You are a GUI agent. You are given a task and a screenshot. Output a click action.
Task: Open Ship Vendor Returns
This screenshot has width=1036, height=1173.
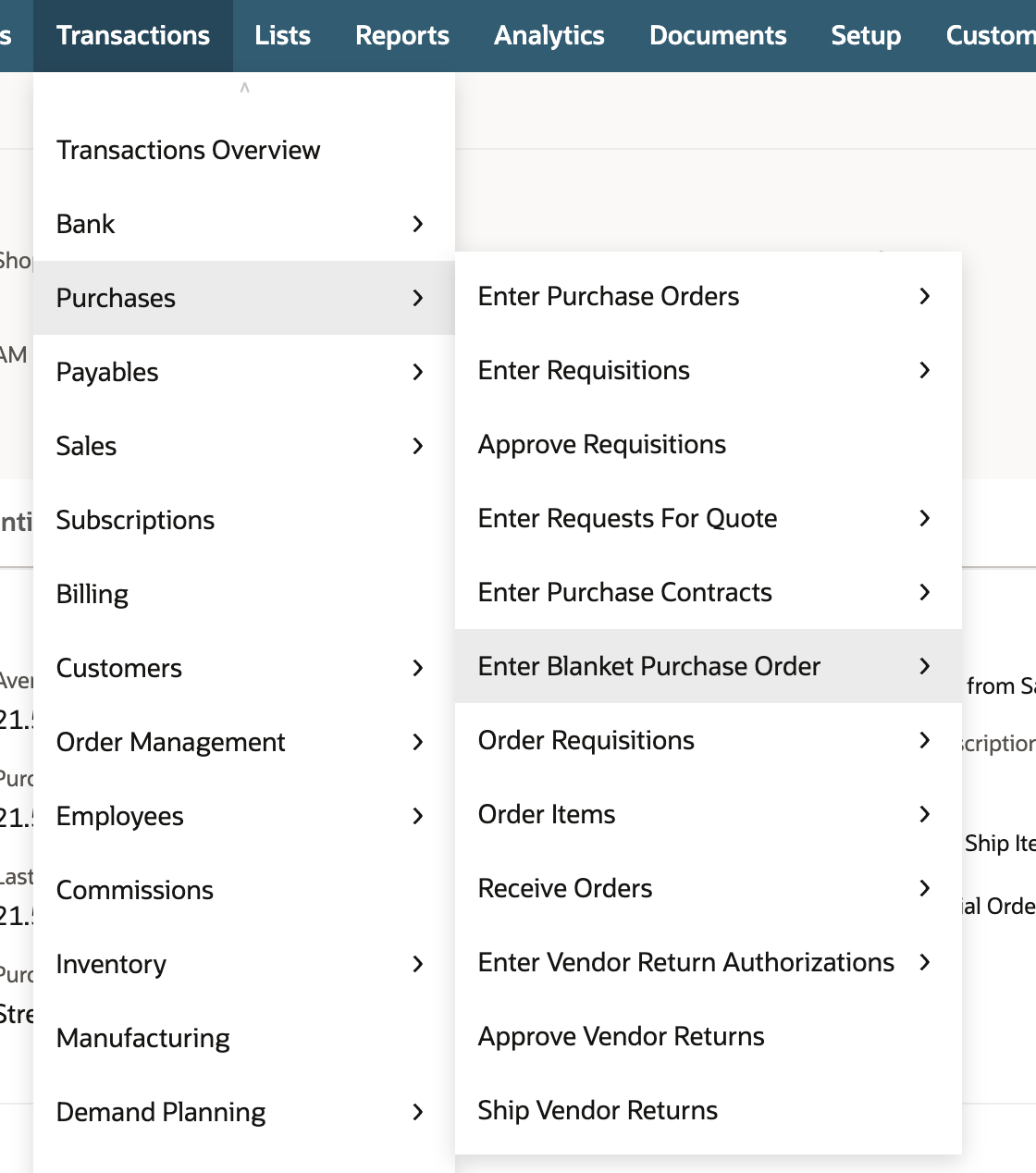point(709,1110)
